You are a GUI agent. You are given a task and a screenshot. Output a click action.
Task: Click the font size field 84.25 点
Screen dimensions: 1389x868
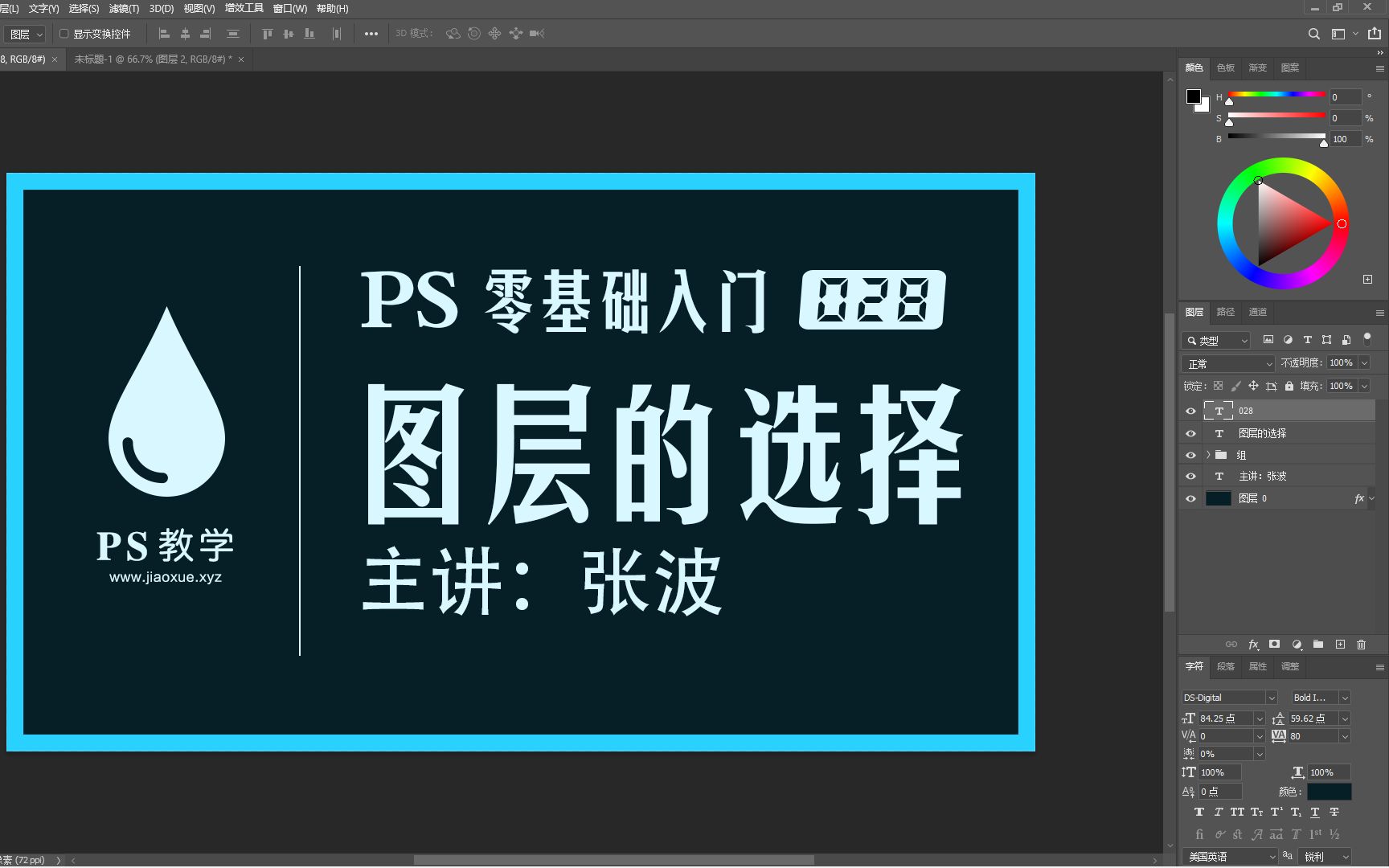1225,719
